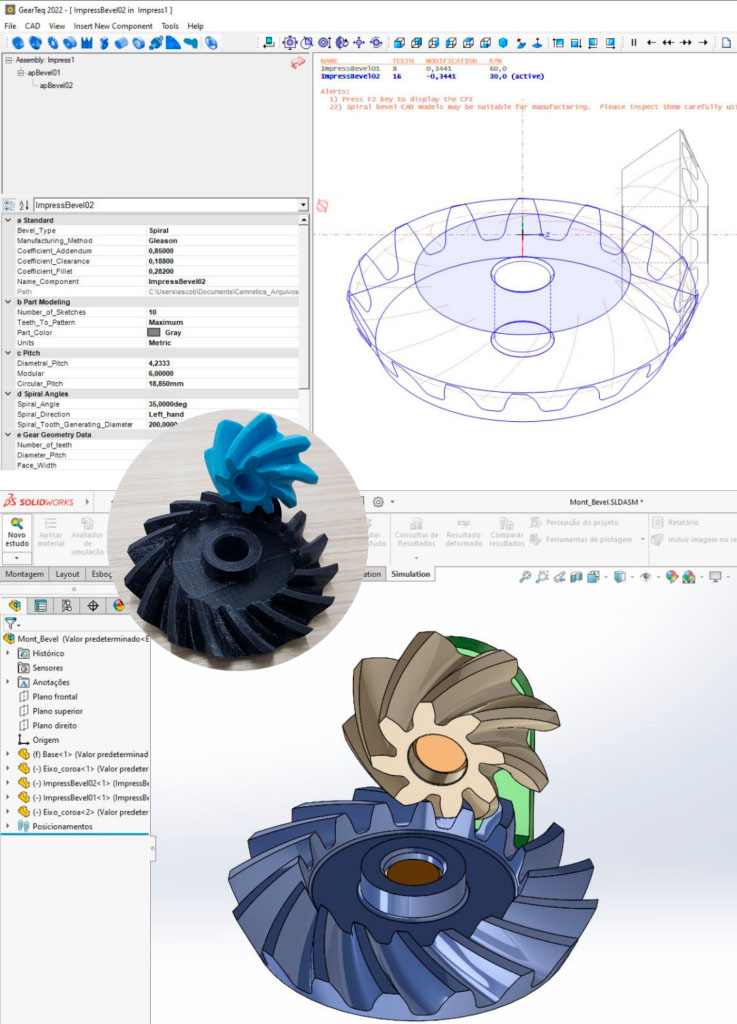Switch to the Simulation tab
This screenshot has width=737, height=1024.
coord(410,574)
